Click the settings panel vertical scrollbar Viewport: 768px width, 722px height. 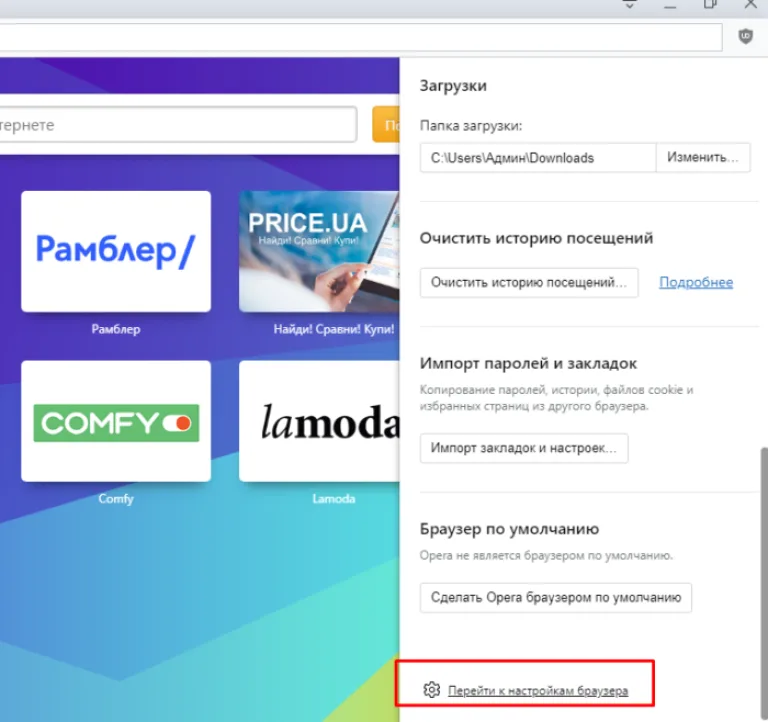(x=764, y=583)
